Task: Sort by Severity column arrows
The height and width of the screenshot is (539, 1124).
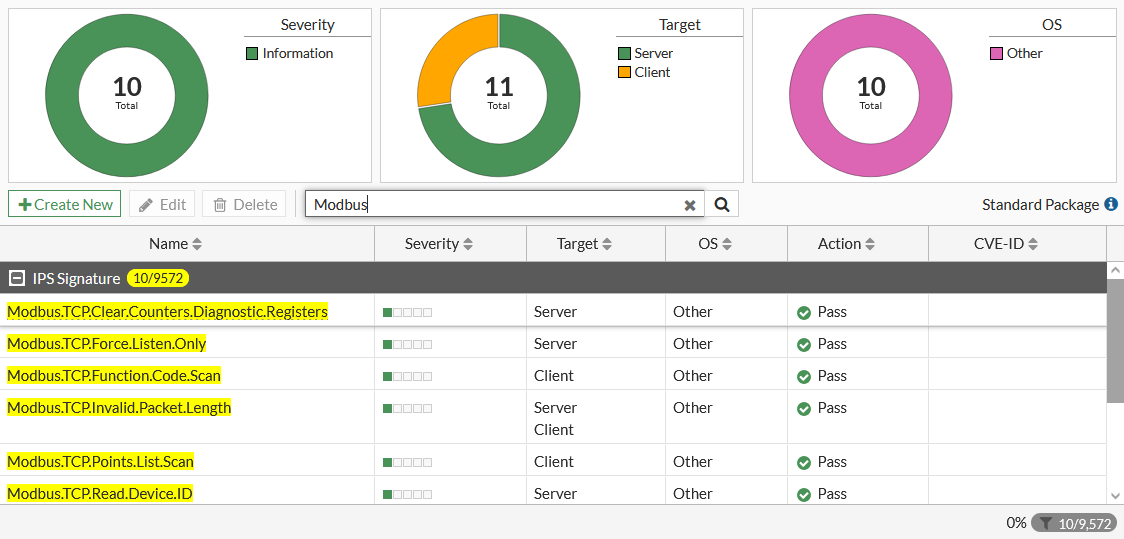Action: click(x=468, y=244)
